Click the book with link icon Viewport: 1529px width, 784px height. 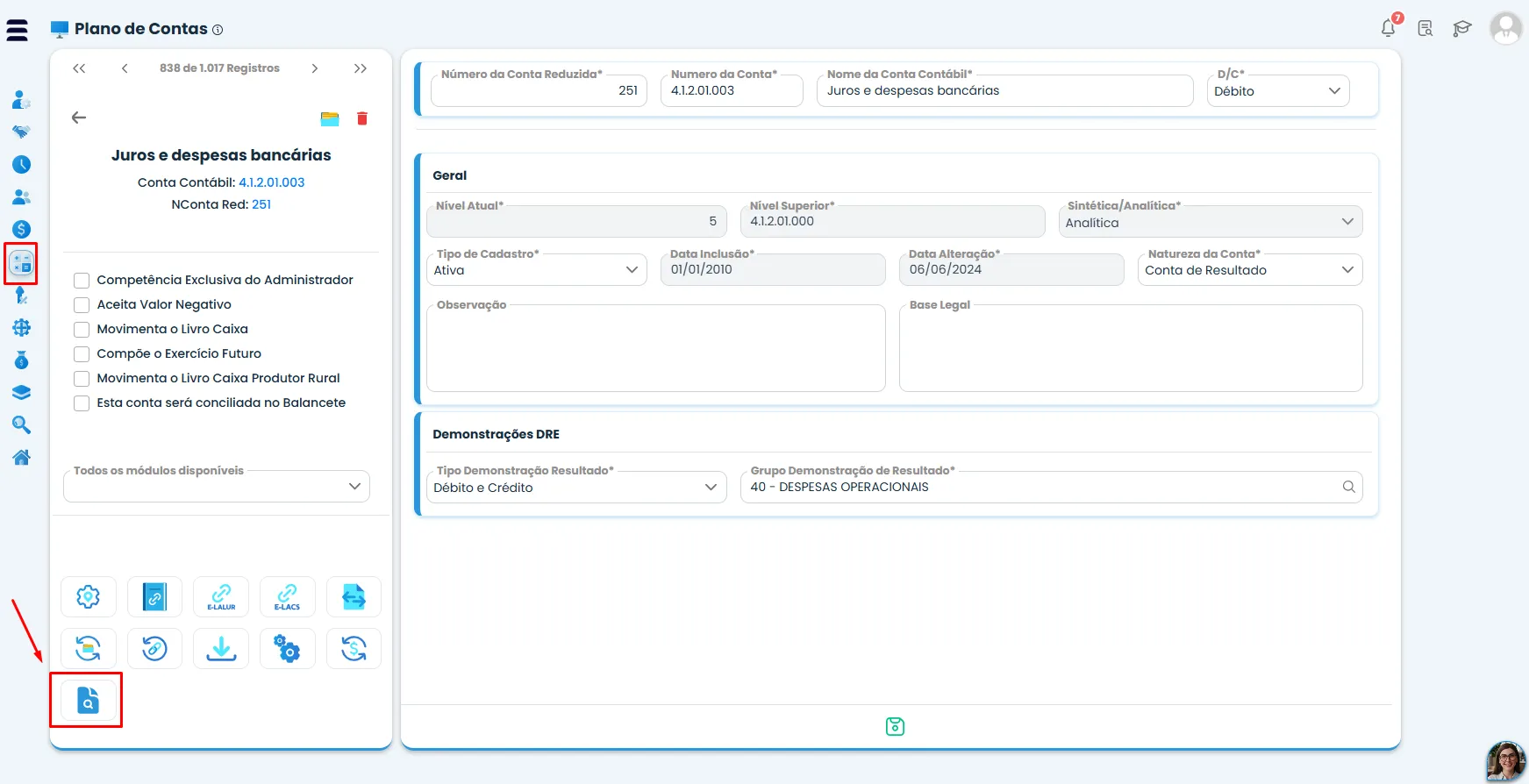(154, 597)
